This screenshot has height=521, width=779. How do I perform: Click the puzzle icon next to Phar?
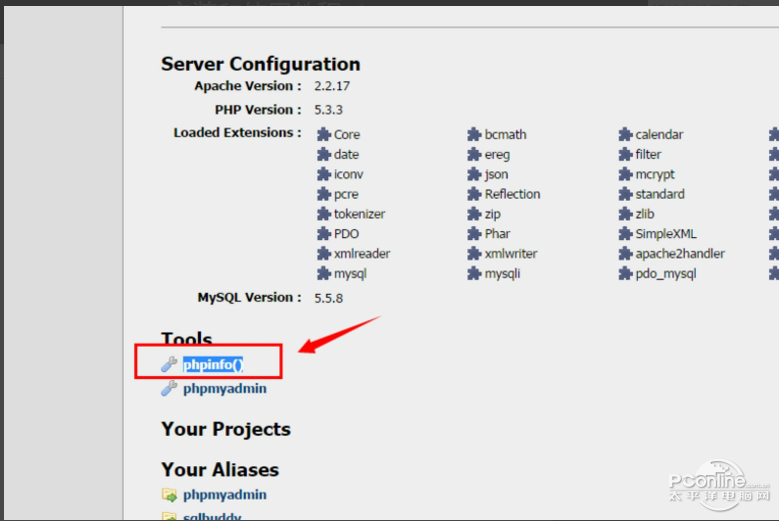click(x=474, y=233)
